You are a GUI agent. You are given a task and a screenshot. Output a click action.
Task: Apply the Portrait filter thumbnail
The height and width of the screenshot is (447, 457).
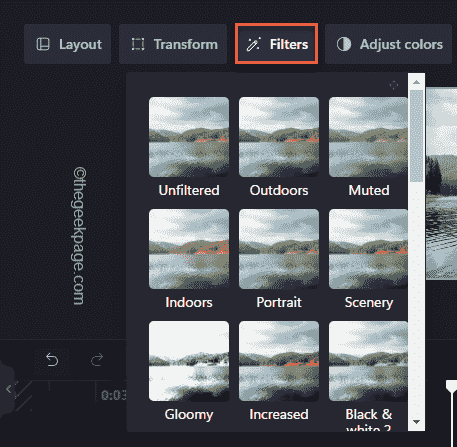(279, 249)
